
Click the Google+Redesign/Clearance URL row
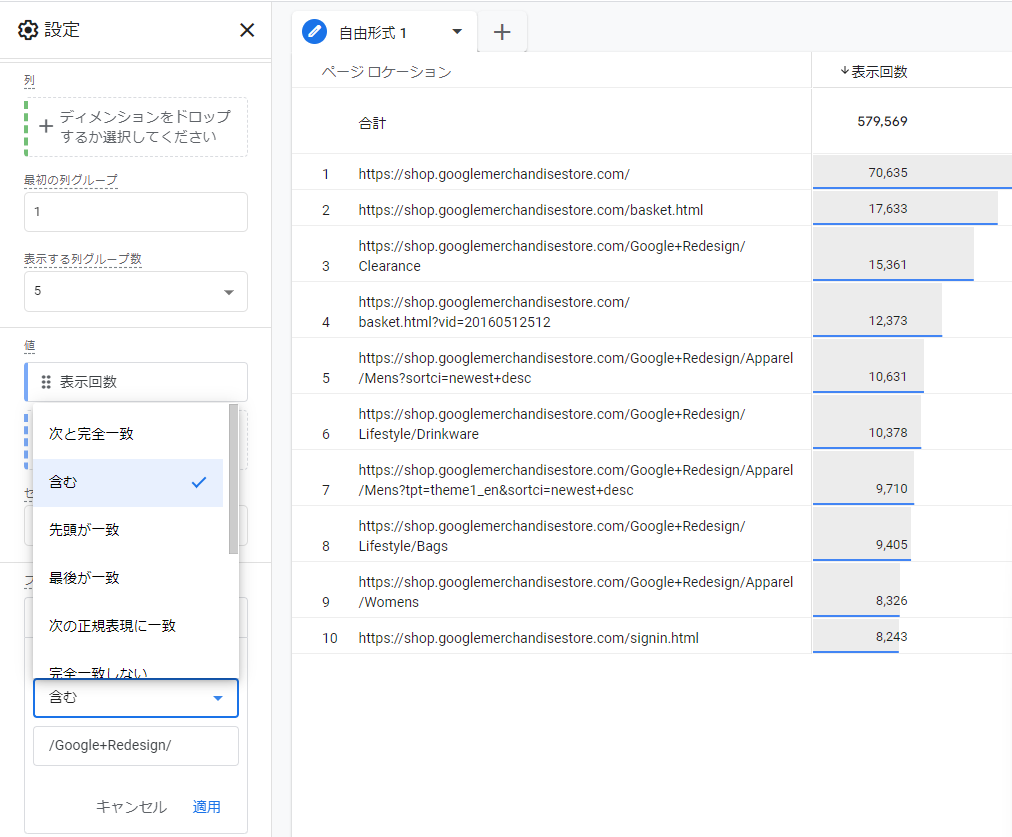(552, 256)
